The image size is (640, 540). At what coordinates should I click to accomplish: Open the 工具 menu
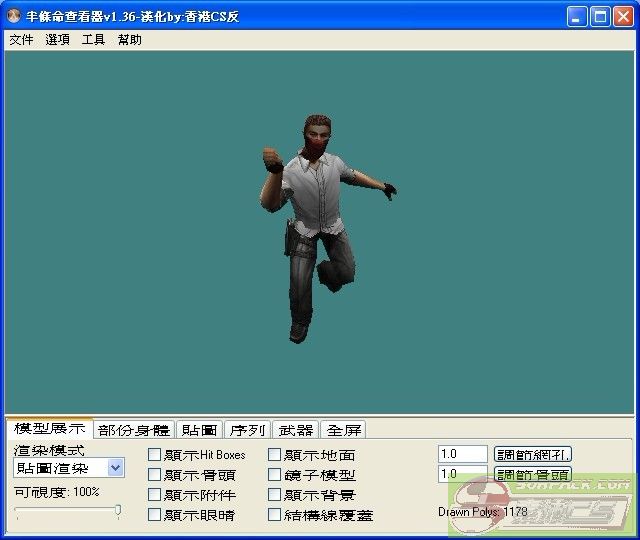(93, 40)
